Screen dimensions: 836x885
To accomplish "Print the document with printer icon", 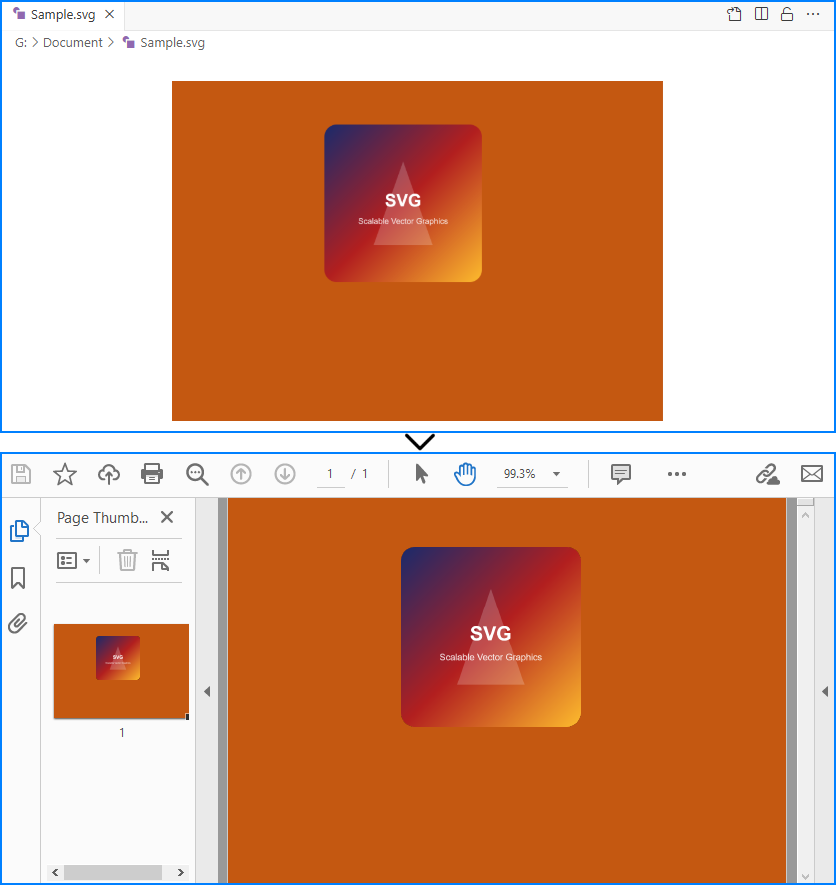I will point(152,474).
